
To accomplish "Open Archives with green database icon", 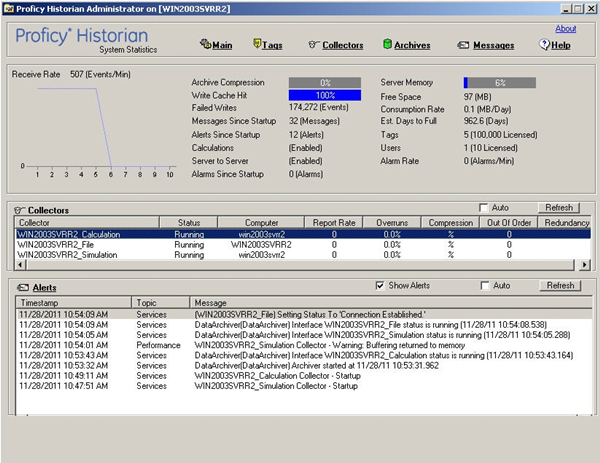I will [387, 45].
